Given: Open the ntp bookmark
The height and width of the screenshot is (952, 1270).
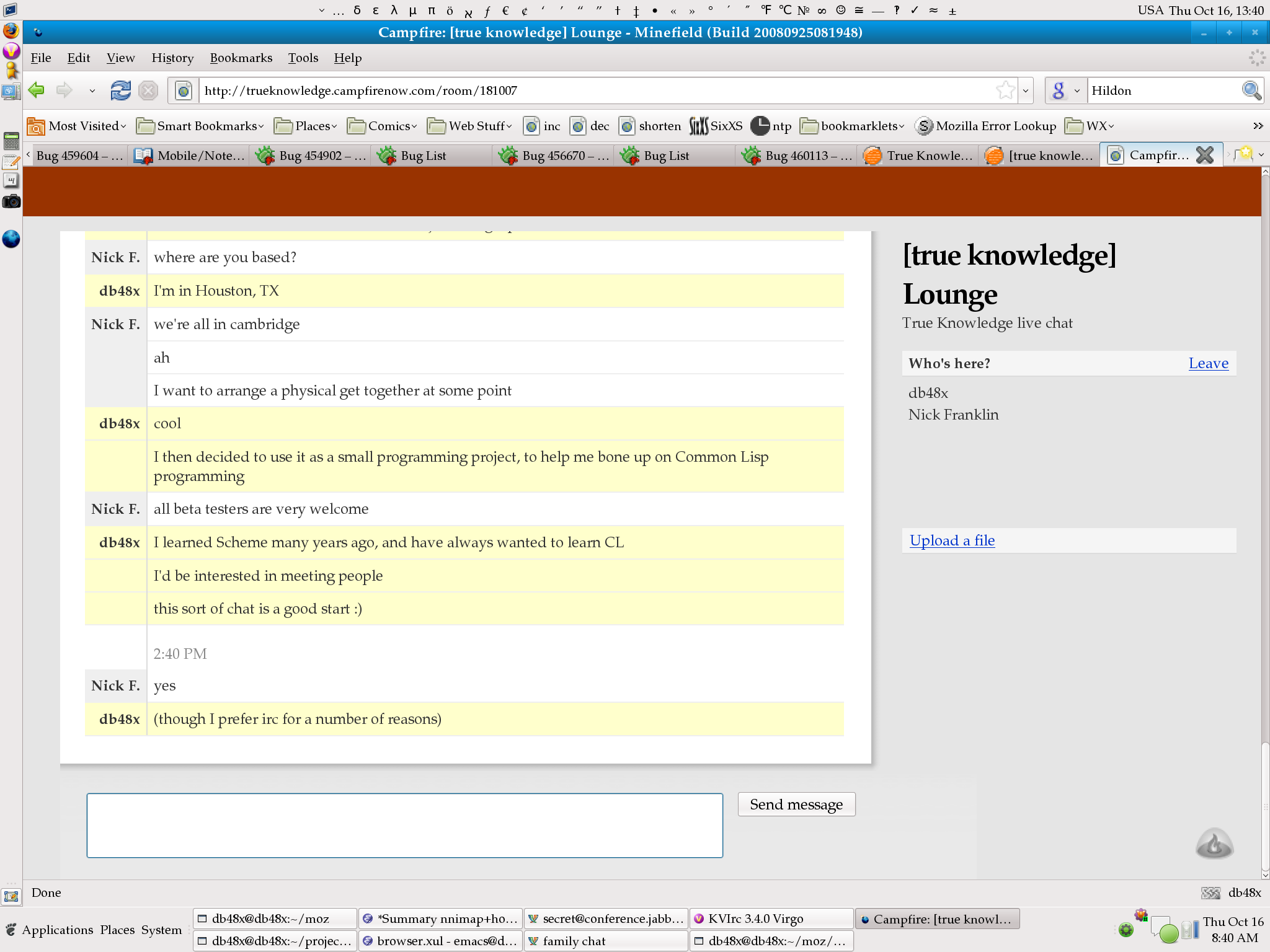Looking at the screenshot, I should 771,126.
